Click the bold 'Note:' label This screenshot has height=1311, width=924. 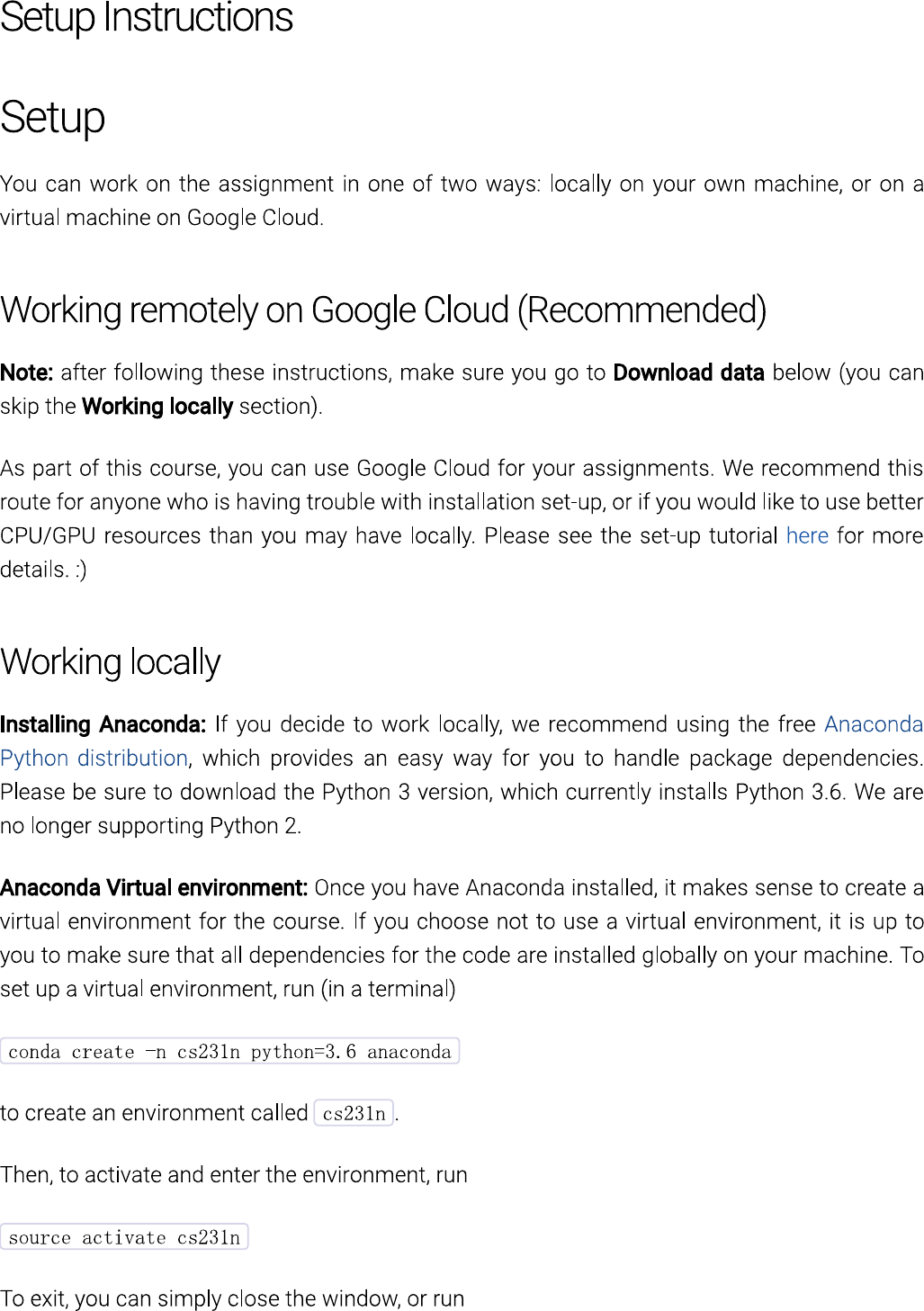coord(27,373)
